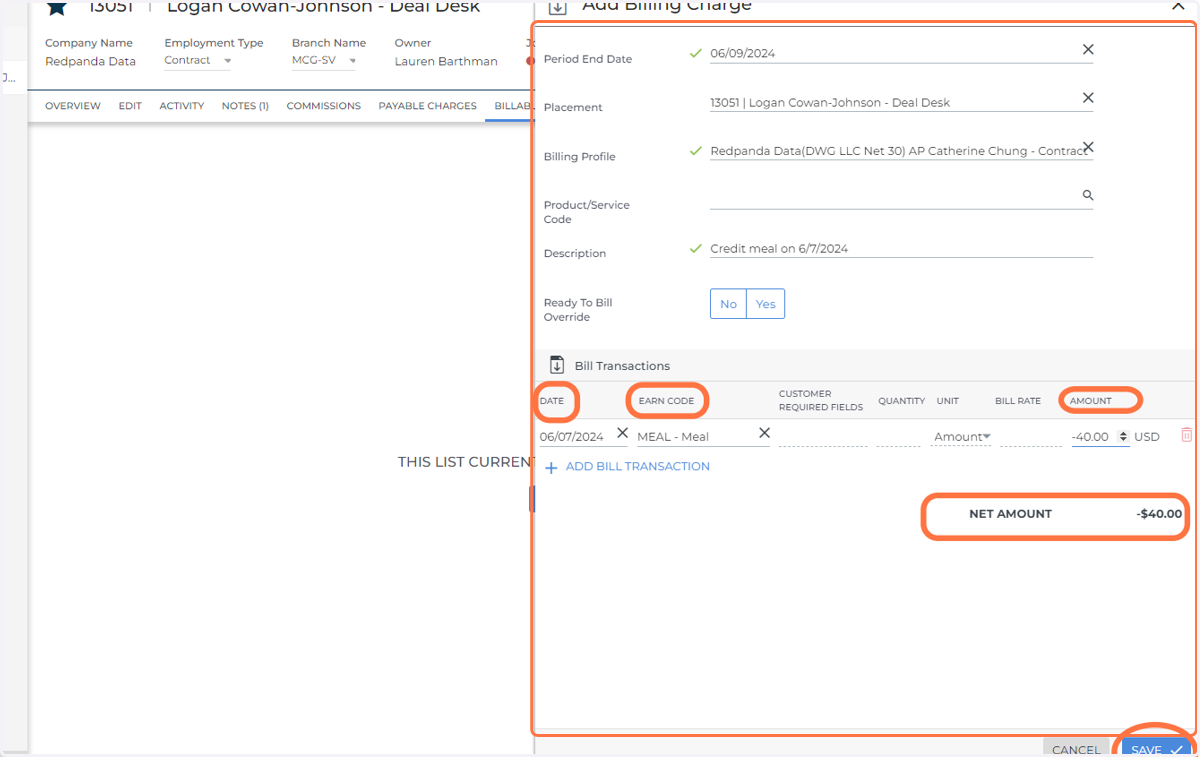This screenshot has width=1200, height=757.
Task: Open the Unit Amount dropdown
Action: pos(961,437)
